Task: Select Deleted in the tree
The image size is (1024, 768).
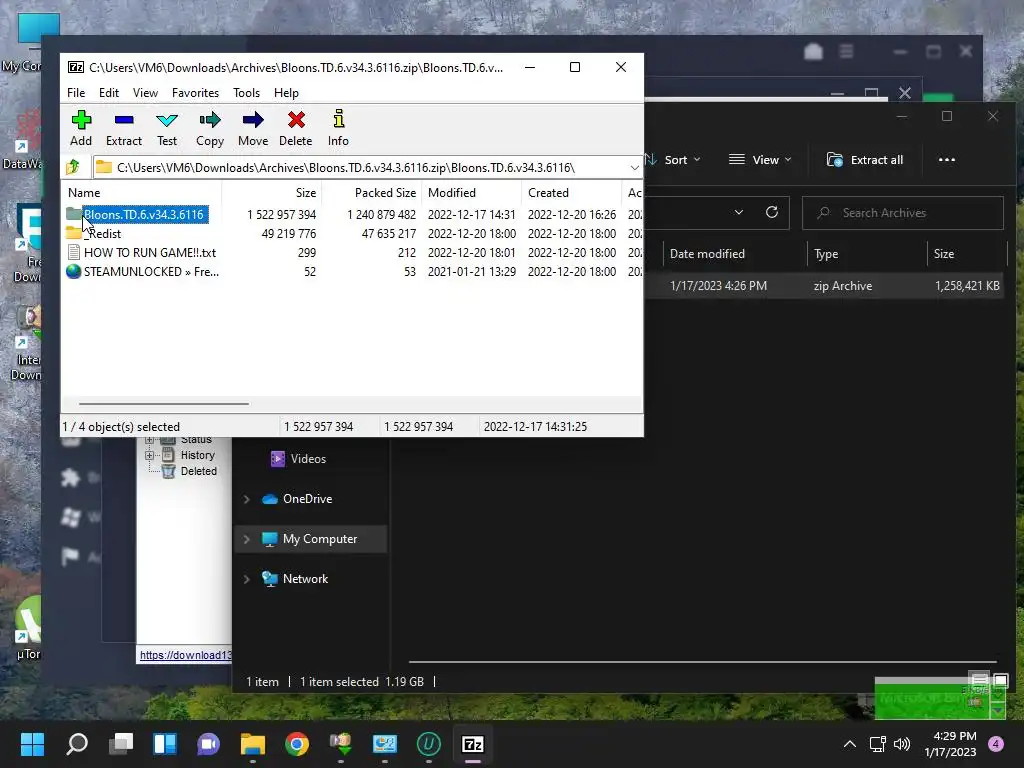Action: coord(199,471)
